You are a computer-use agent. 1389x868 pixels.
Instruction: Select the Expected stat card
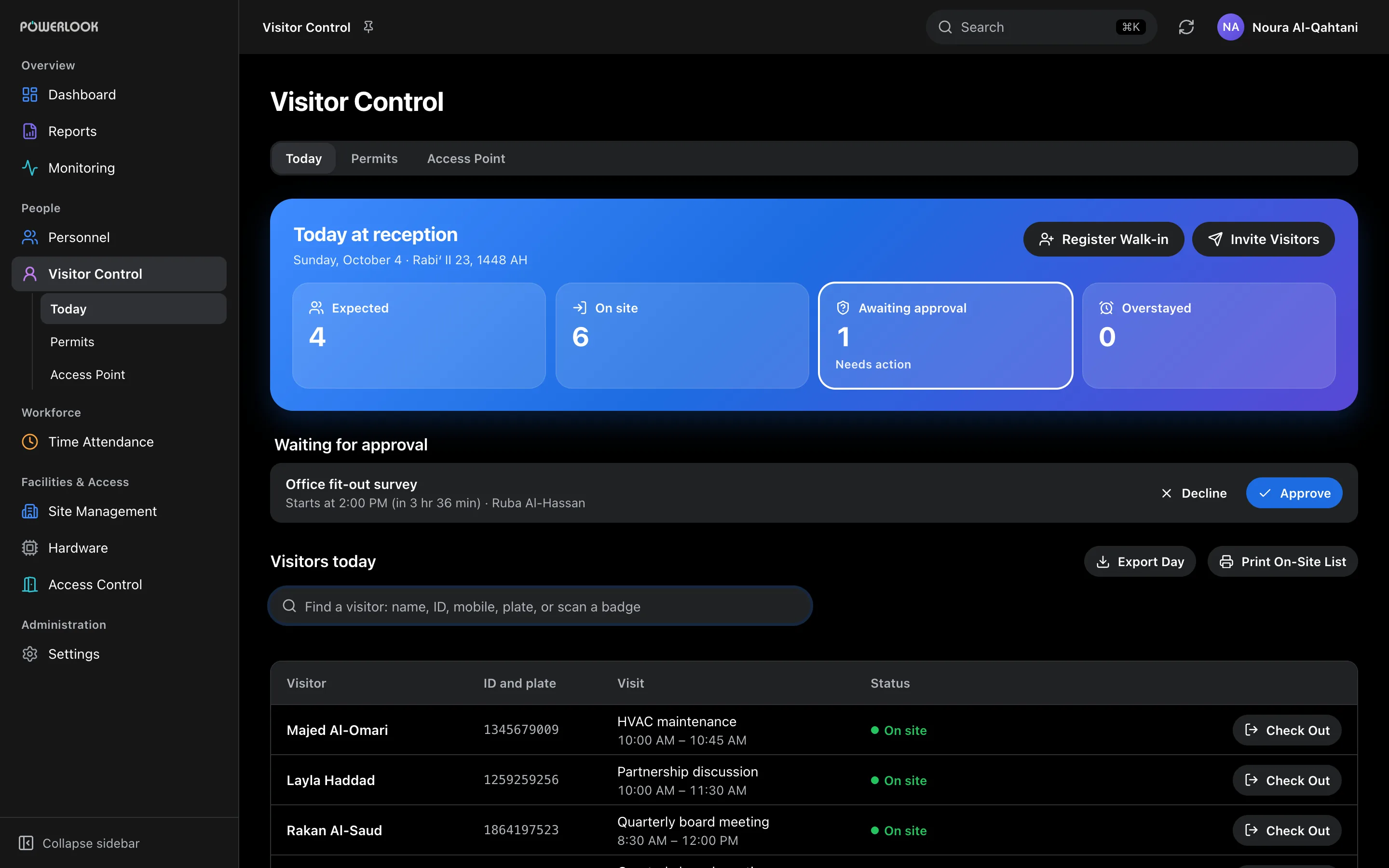419,335
